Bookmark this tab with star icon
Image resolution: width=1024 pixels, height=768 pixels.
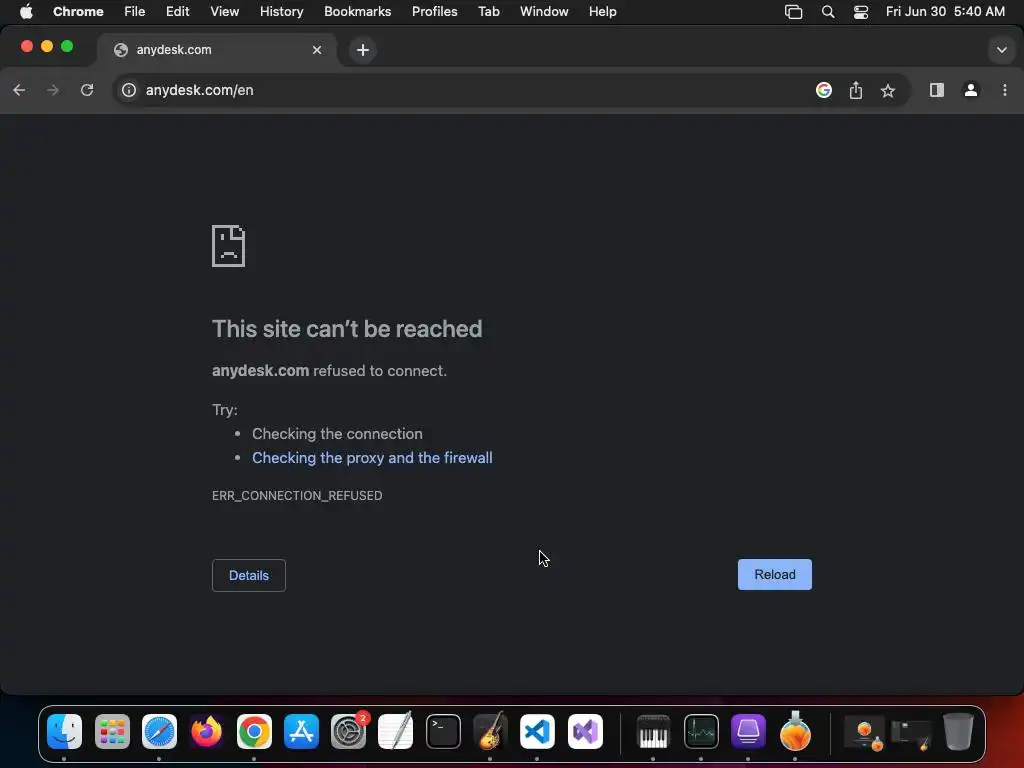coord(888,91)
